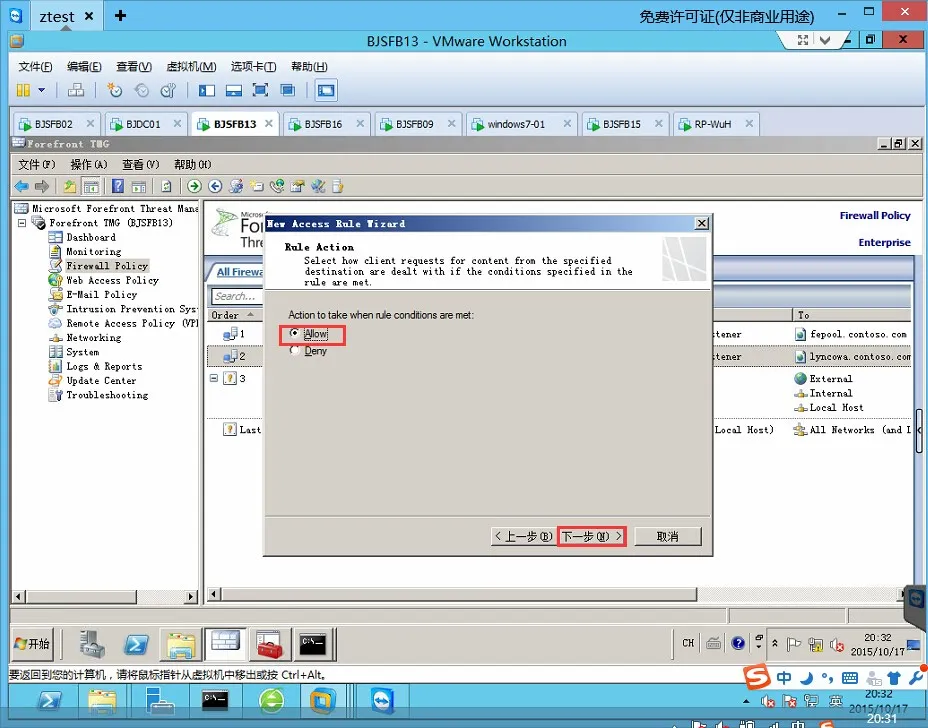This screenshot has height=728, width=928.
Task: Open Logs & Reports node
Action: click(x=104, y=366)
